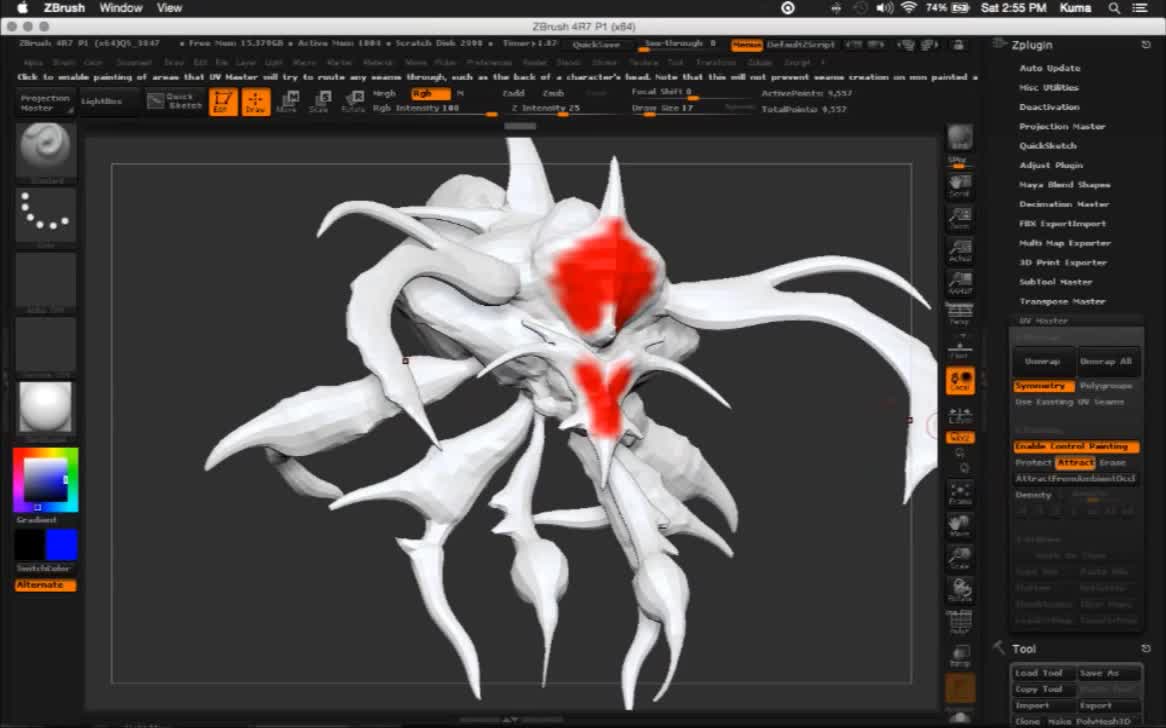The height and width of the screenshot is (728, 1166).
Task: Reset the Tool palette icon
Action: pyautogui.click(x=1146, y=648)
